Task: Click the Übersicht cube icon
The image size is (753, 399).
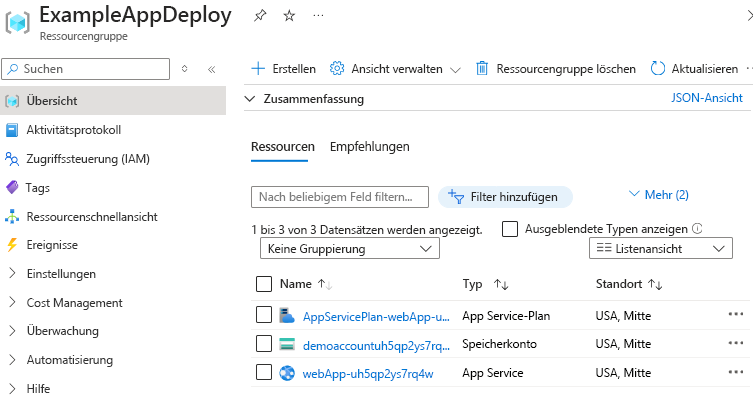Action: click(x=12, y=101)
